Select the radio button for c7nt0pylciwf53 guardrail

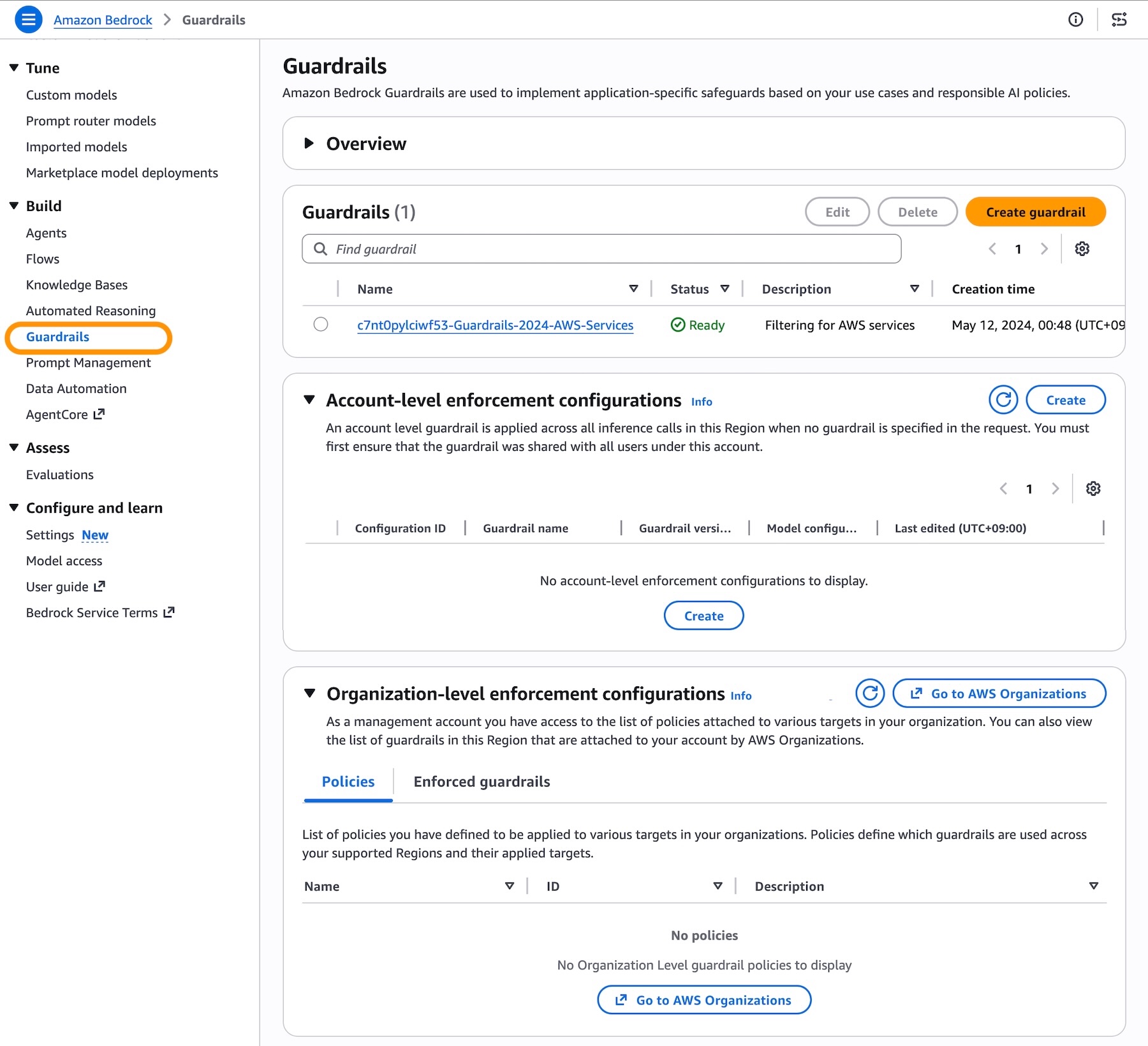[x=320, y=324]
